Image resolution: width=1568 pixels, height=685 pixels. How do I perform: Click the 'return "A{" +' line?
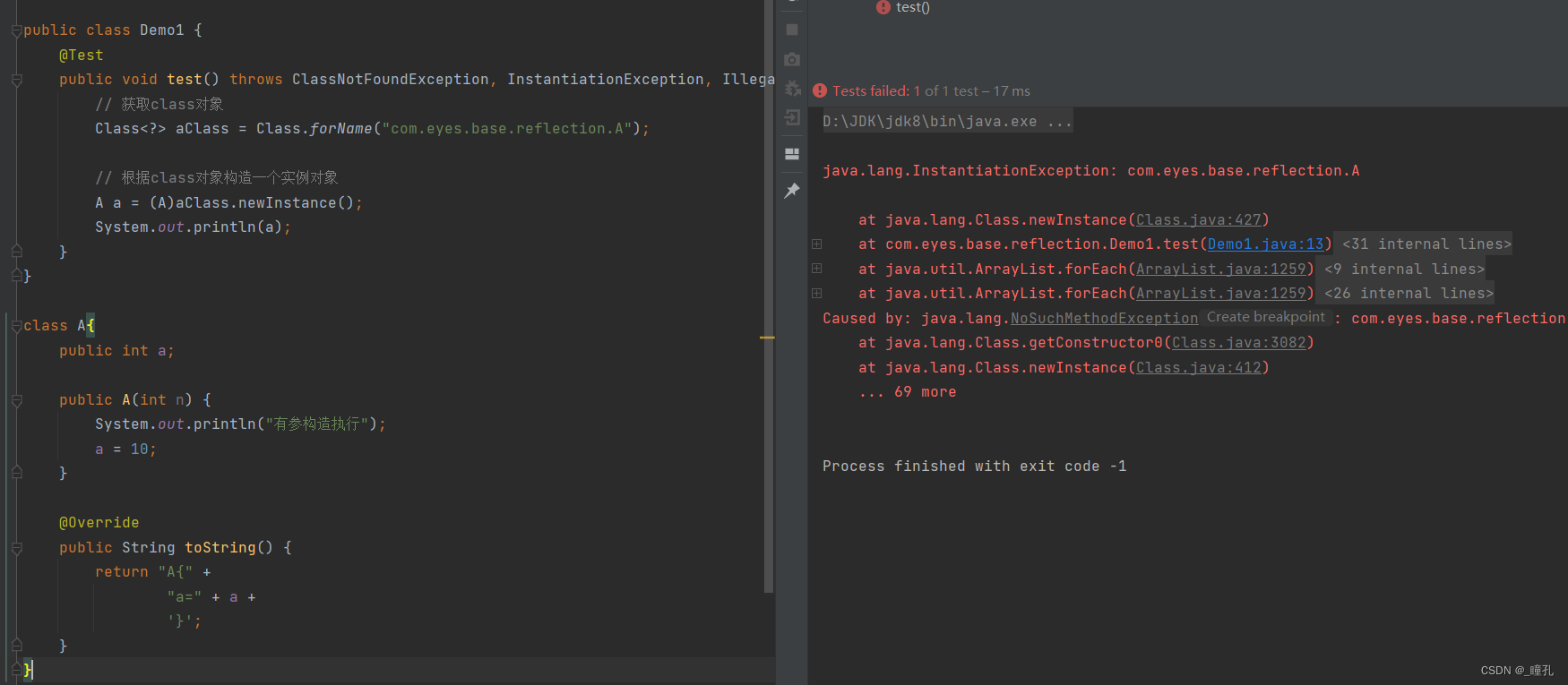coord(152,571)
